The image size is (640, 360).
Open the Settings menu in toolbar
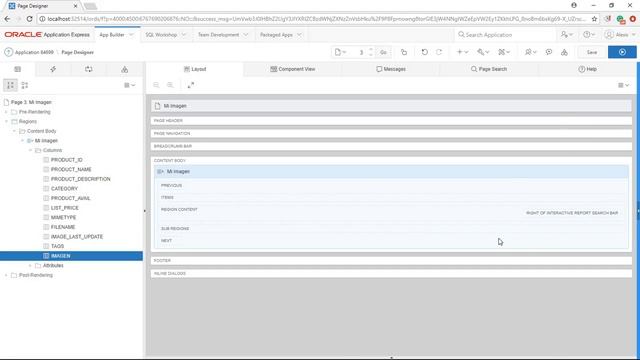(x=504, y=52)
